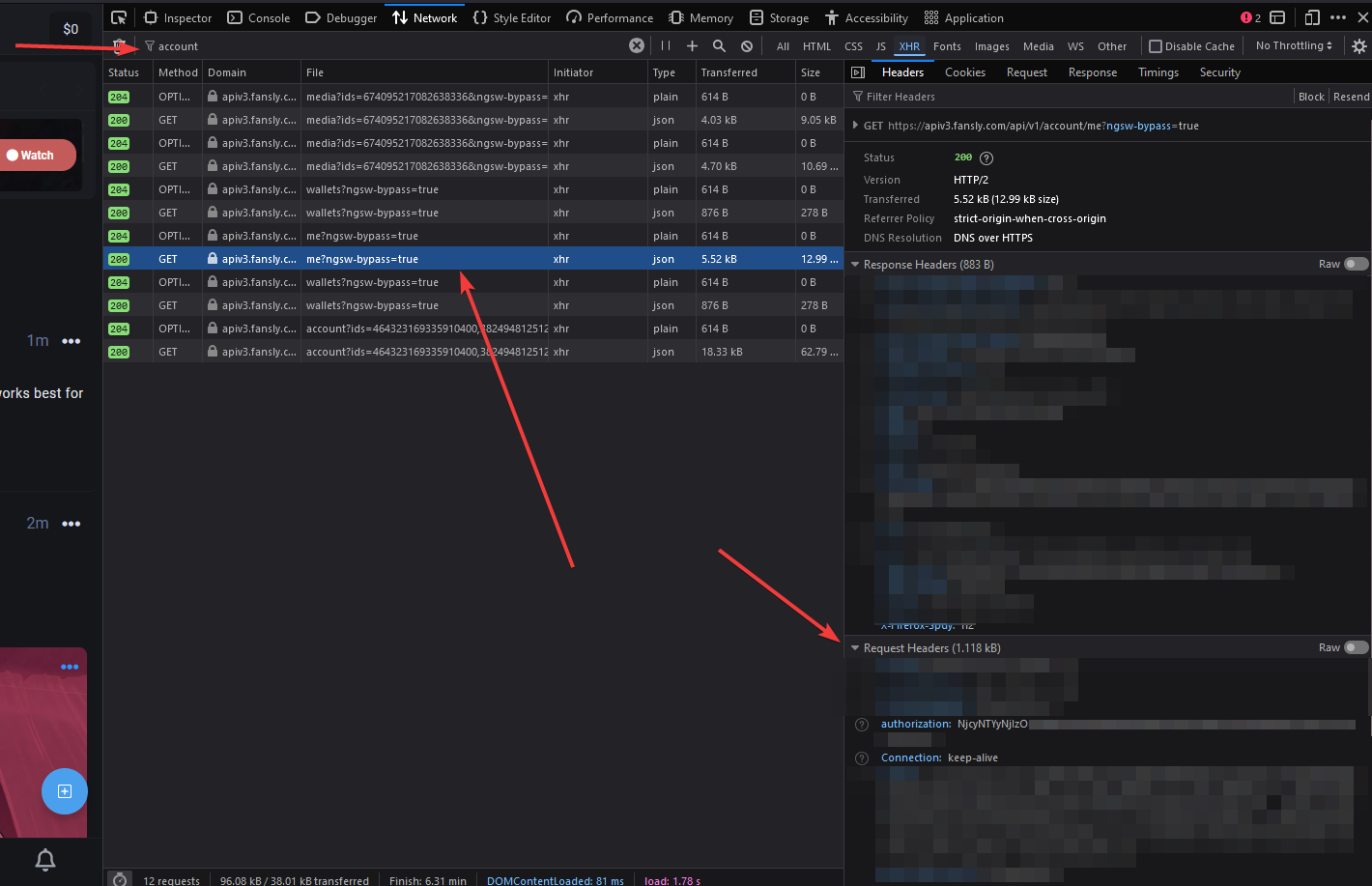Clear the network request log with trash icon
The image size is (1372, 886).
(119, 45)
